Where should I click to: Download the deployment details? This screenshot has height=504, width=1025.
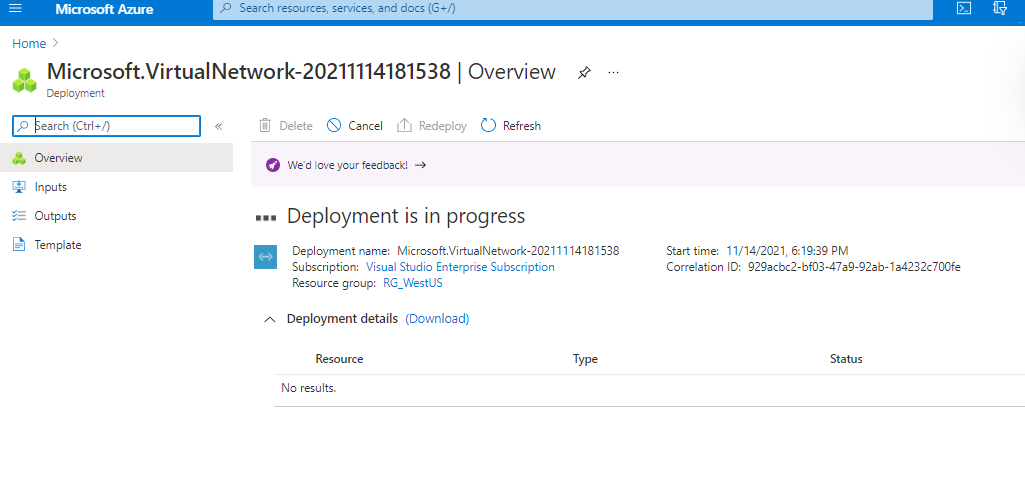pos(437,318)
